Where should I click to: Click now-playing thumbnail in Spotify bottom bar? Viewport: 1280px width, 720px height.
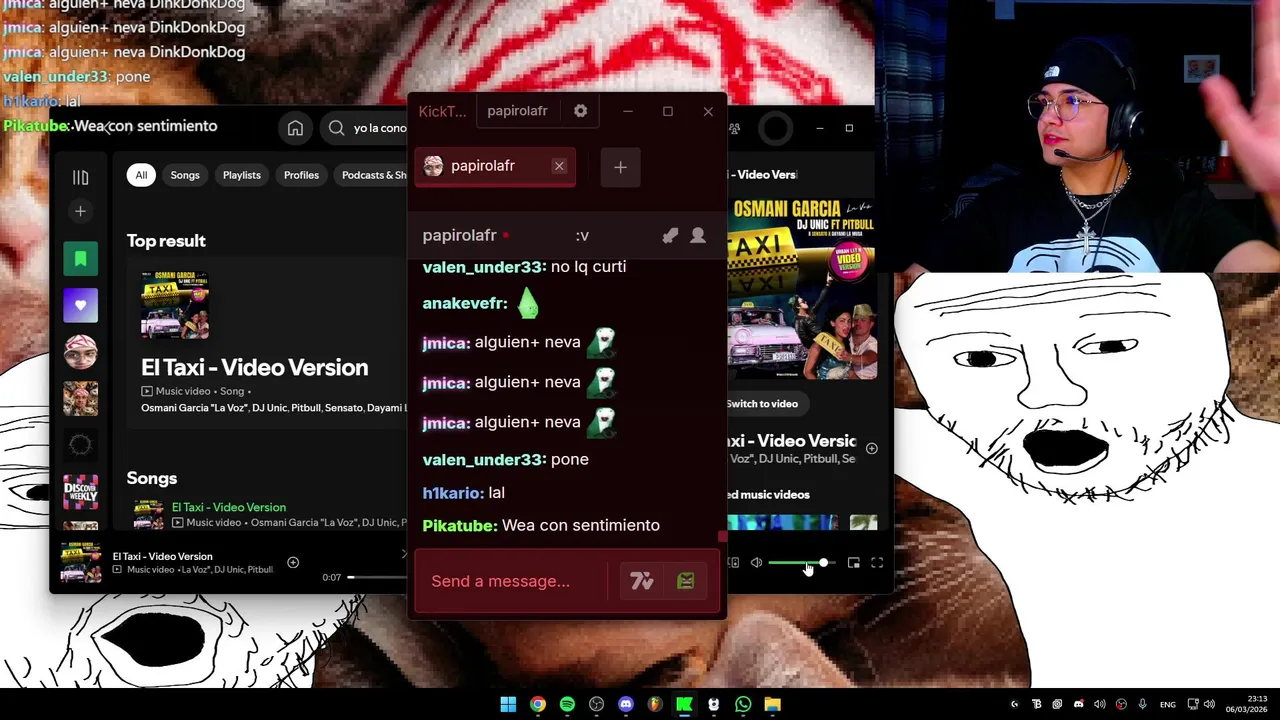click(81, 563)
